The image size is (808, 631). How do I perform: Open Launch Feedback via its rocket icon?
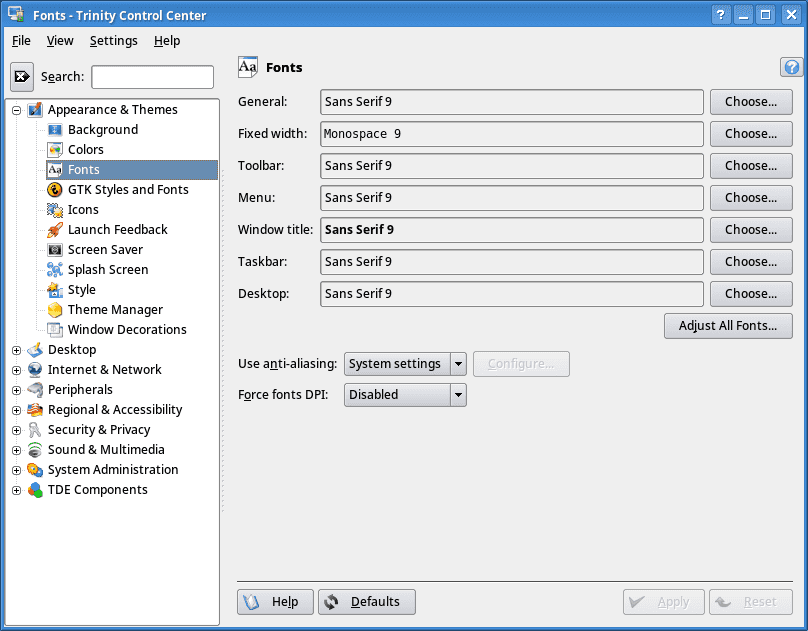54,229
